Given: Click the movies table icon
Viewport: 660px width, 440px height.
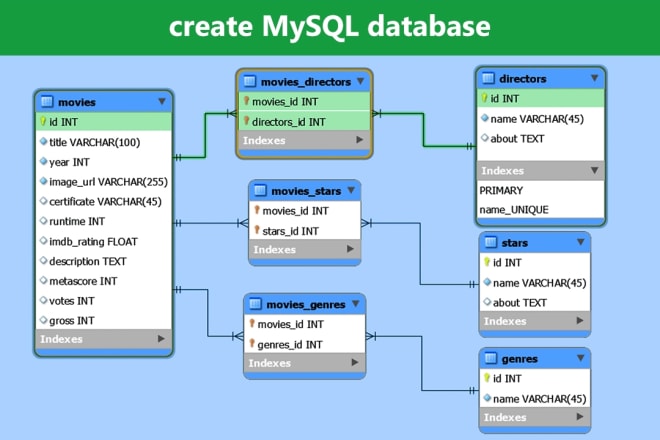Looking at the screenshot, I should click(47, 102).
